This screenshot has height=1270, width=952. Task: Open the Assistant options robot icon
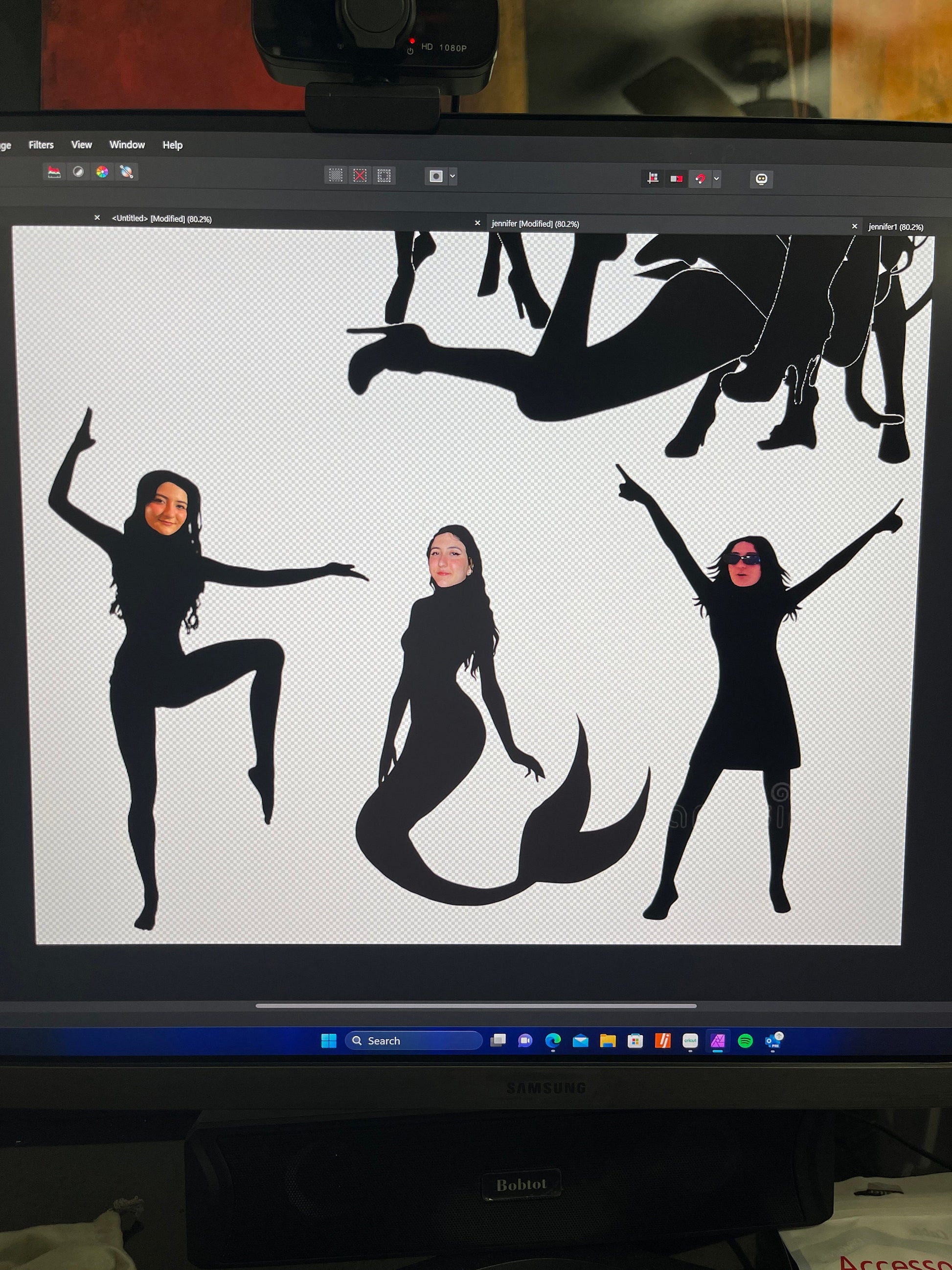point(761,179)
